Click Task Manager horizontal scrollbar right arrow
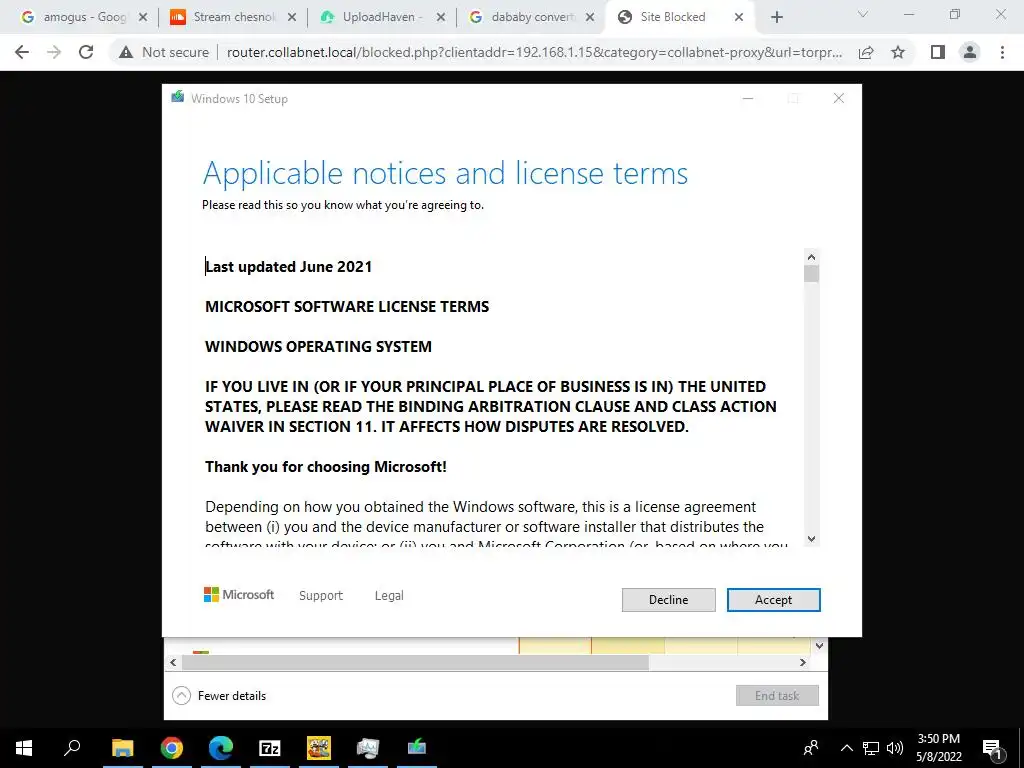Image resolution: width=1024 pixels, height=768 pixels. (803, 662)
